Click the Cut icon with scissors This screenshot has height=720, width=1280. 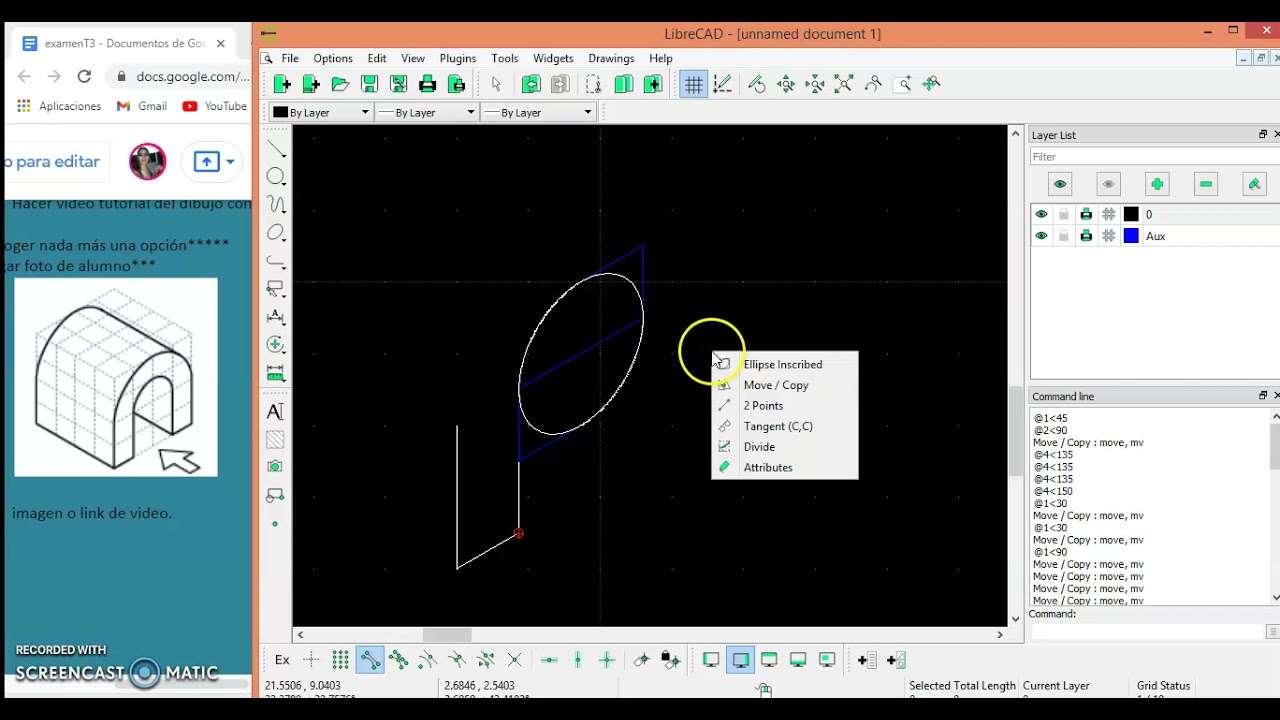pos(594,85)
